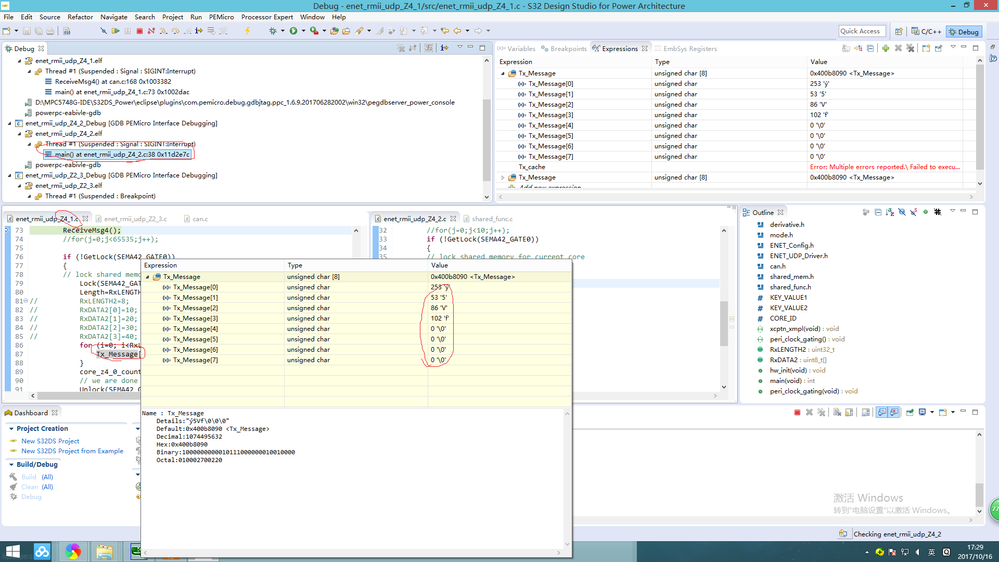
Task: Click the Last Edit Location toolbar icon
Action: tap(444, 31)
